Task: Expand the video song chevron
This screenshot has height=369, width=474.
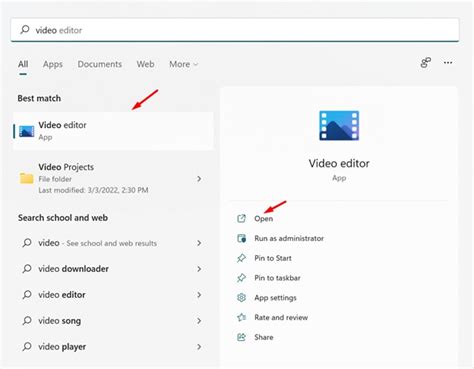Action: (199, 321)
